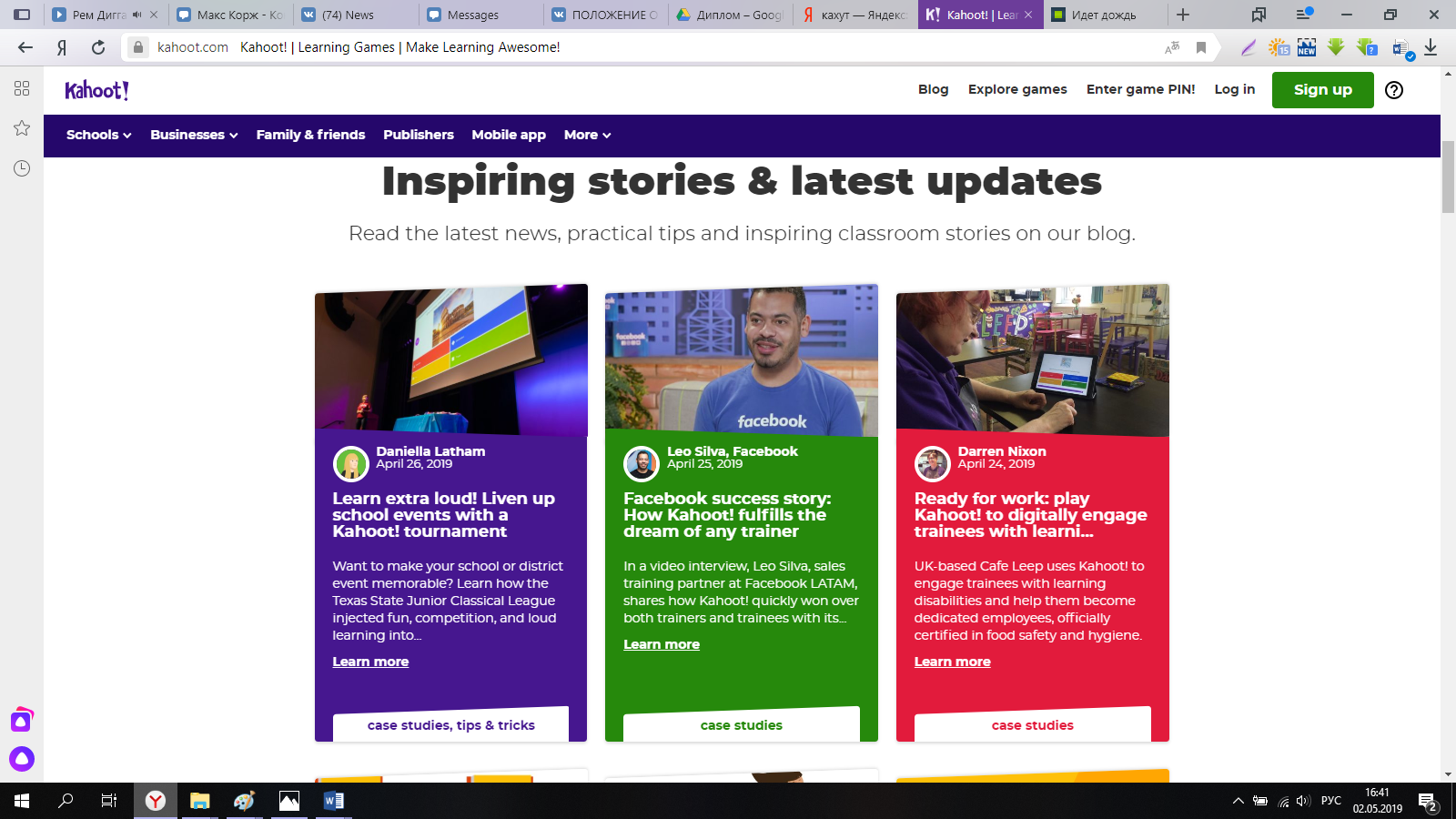1456x819 pixels.
Task: Click Darren Nixon's avatar
Action: tap(932, 464)
